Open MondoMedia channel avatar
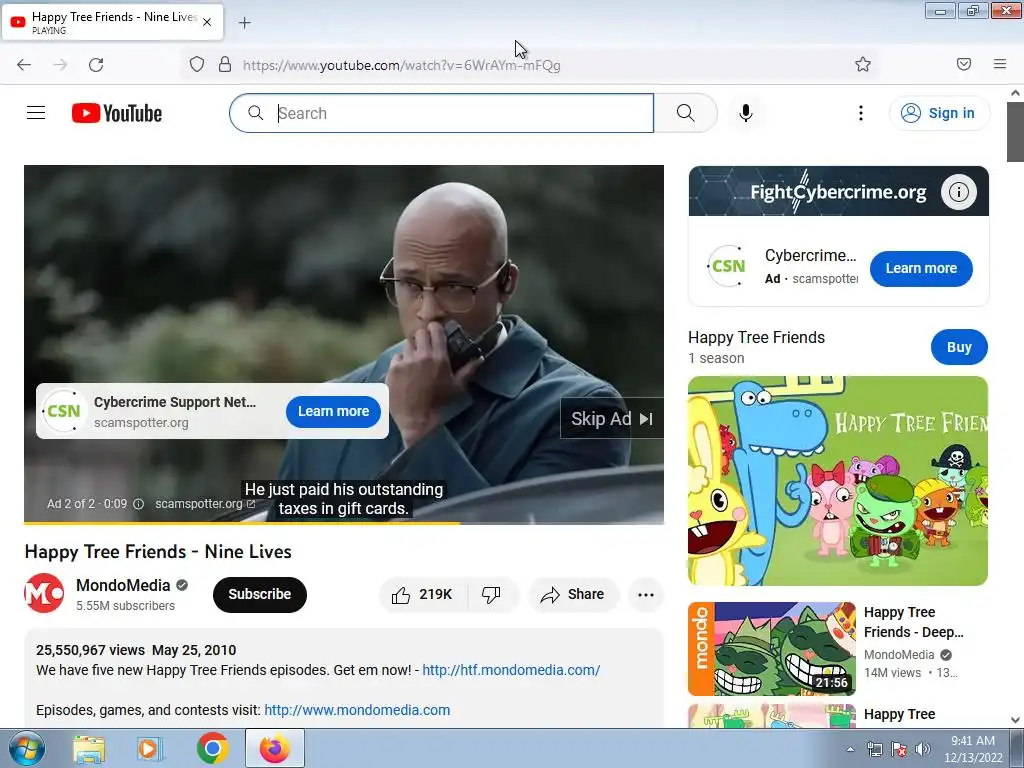Image resolution: width=1024 pixels, height=768 pixels. [44, 593]
